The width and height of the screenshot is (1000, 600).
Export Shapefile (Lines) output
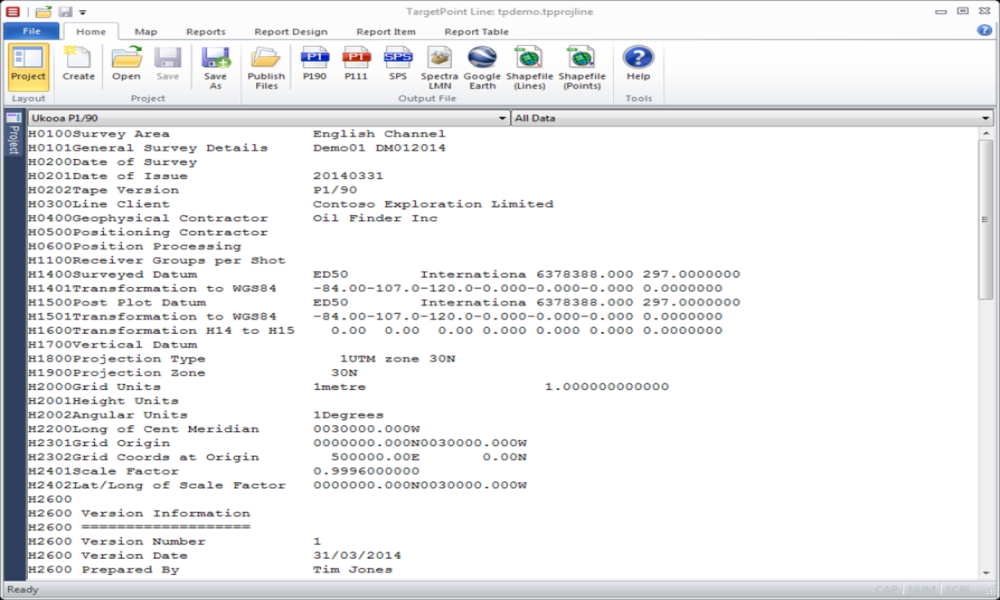click(529, 67)
